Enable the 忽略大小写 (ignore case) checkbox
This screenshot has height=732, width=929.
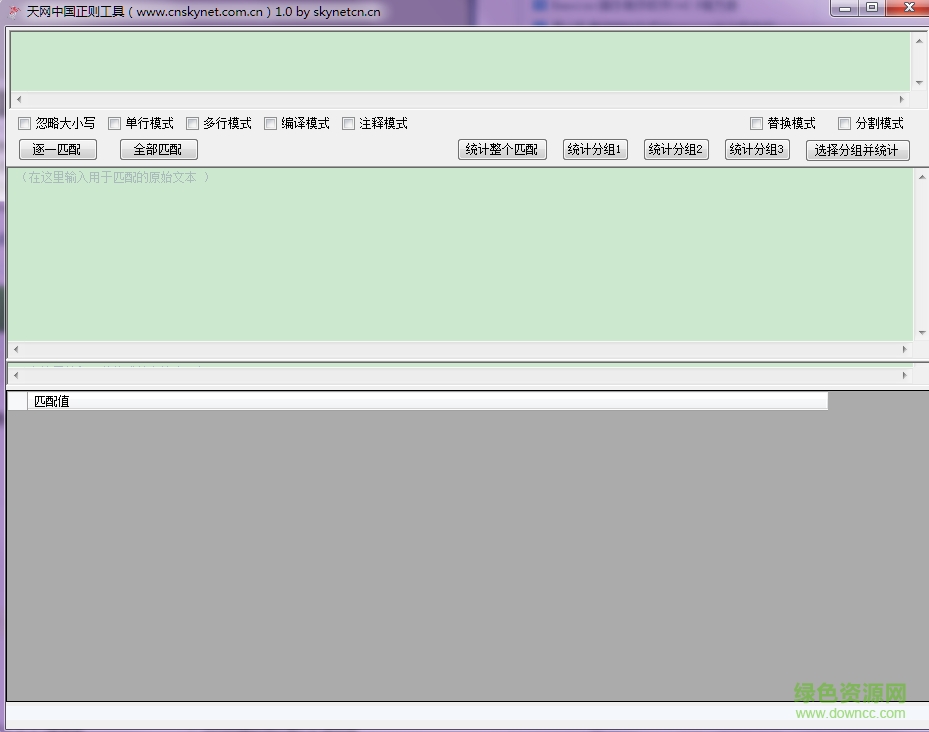click(24, 123)
